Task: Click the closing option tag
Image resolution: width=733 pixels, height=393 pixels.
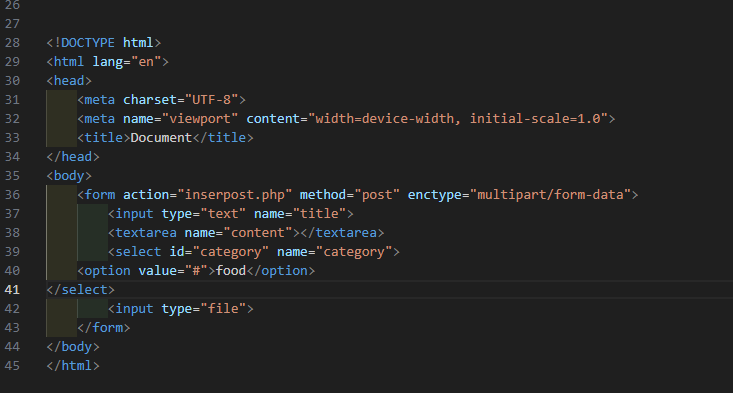Action: pos(280,271)
